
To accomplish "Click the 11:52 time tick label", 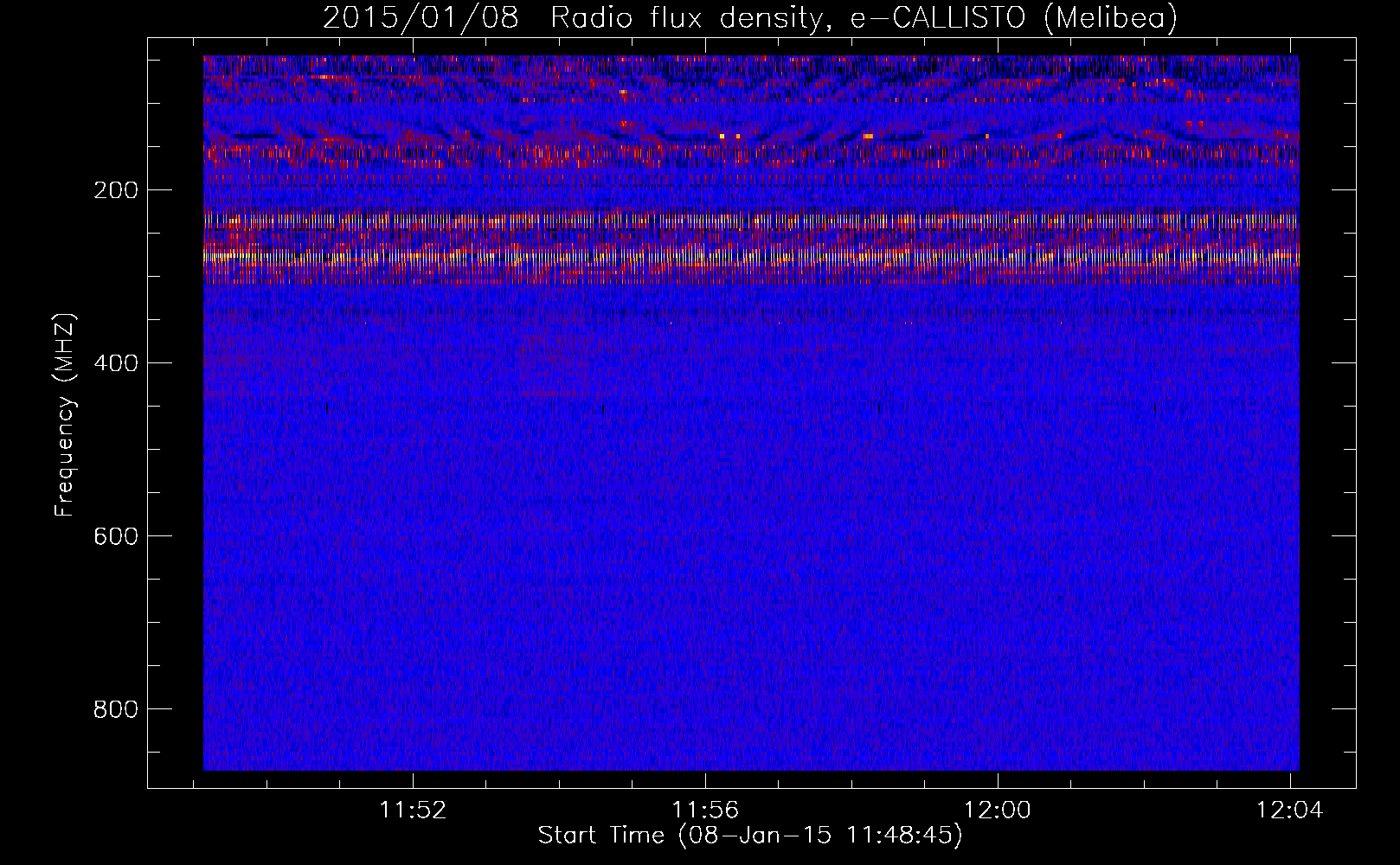I will (x=413, y=811).
